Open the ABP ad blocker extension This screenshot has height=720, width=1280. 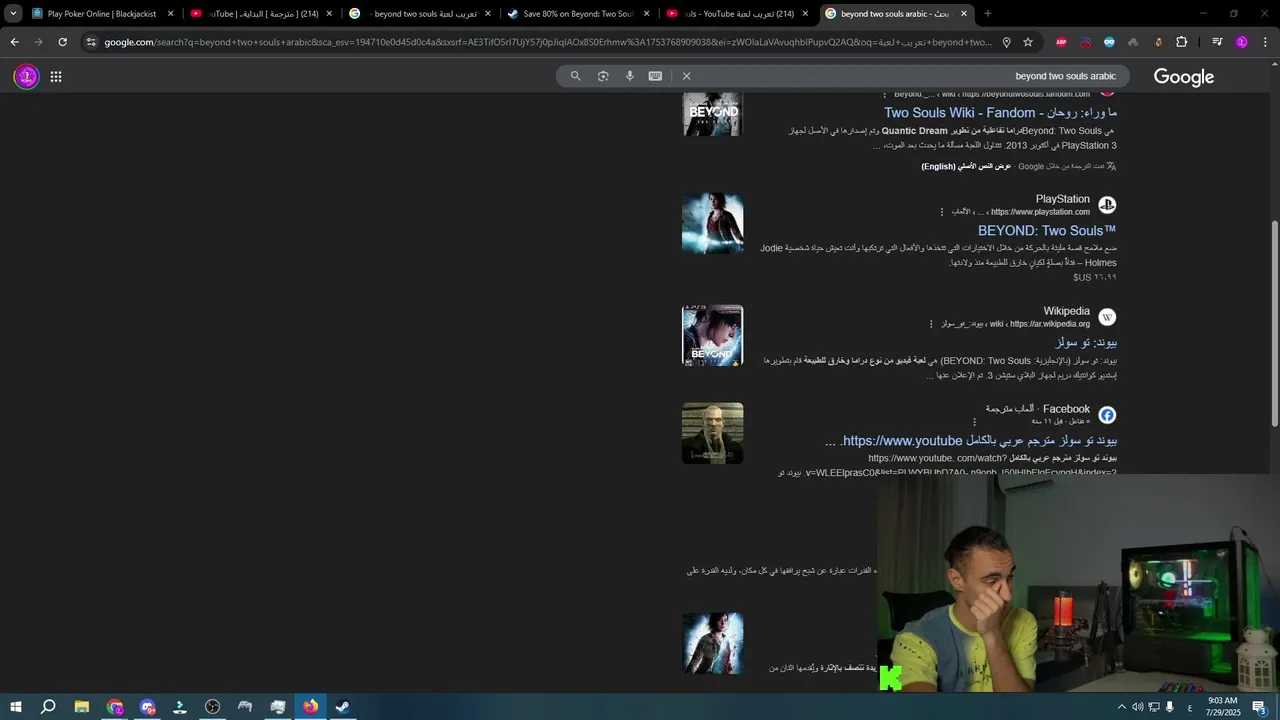(1061, 42)
